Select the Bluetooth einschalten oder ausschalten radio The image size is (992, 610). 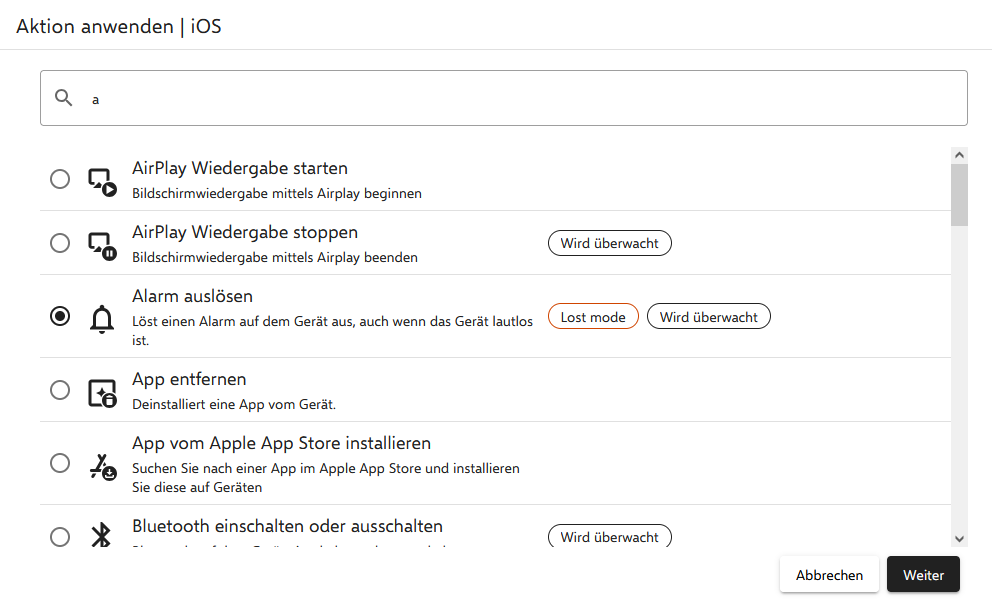[60, 537]
